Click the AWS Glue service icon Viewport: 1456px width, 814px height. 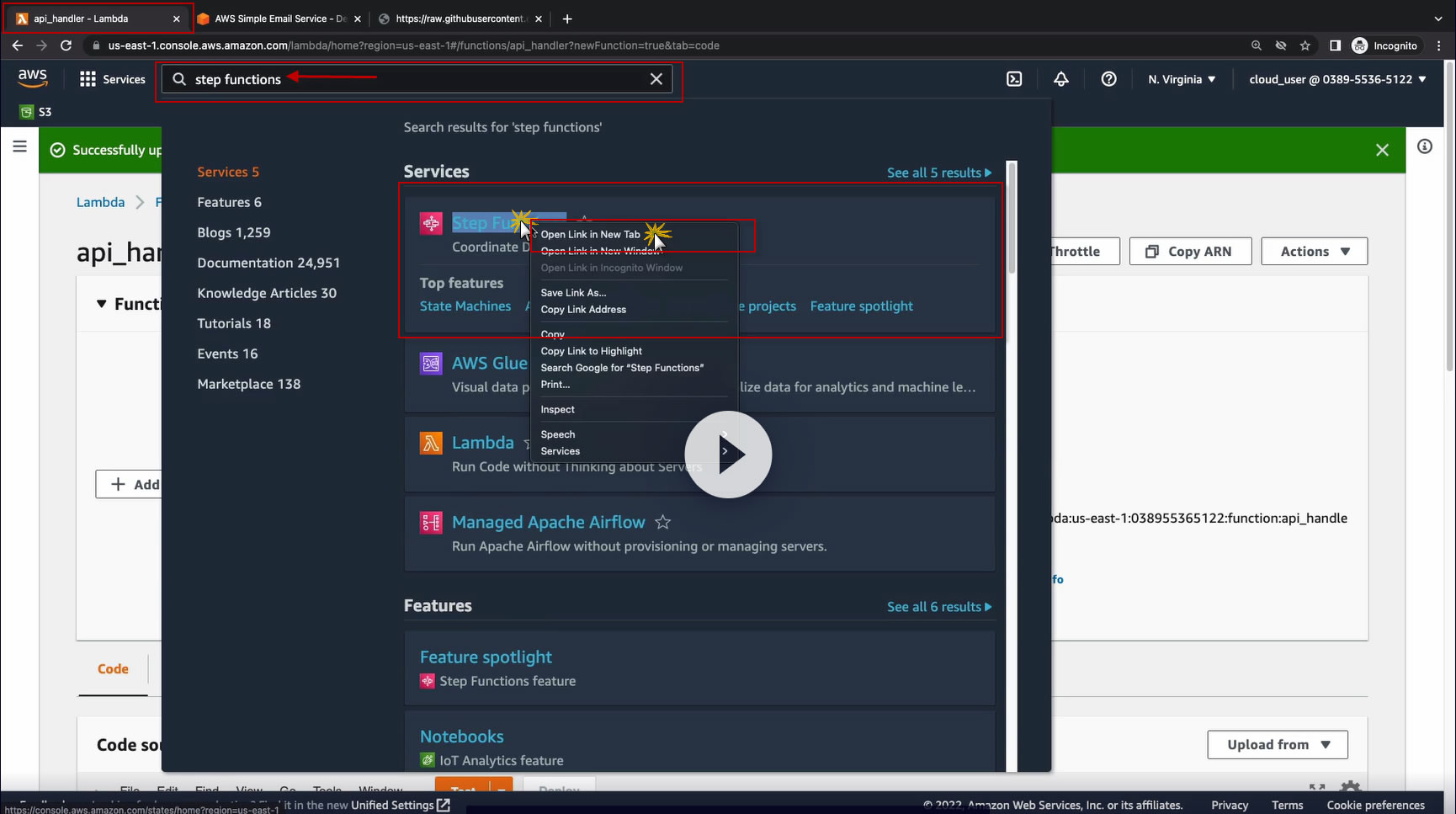point(431,364)
